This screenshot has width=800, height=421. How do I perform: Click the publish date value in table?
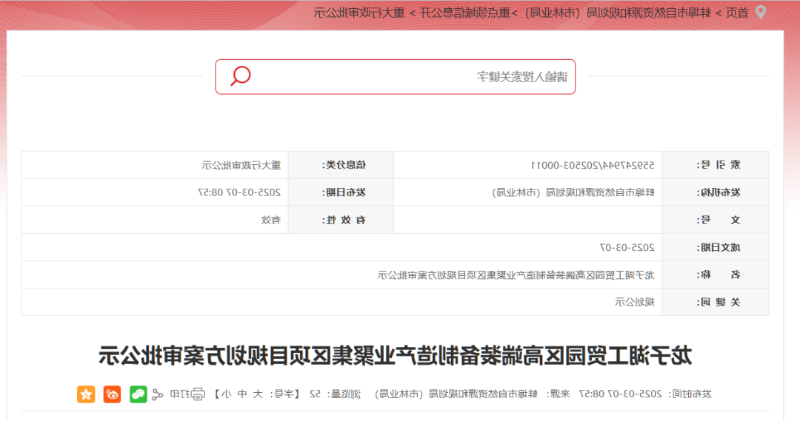(239, 192)
